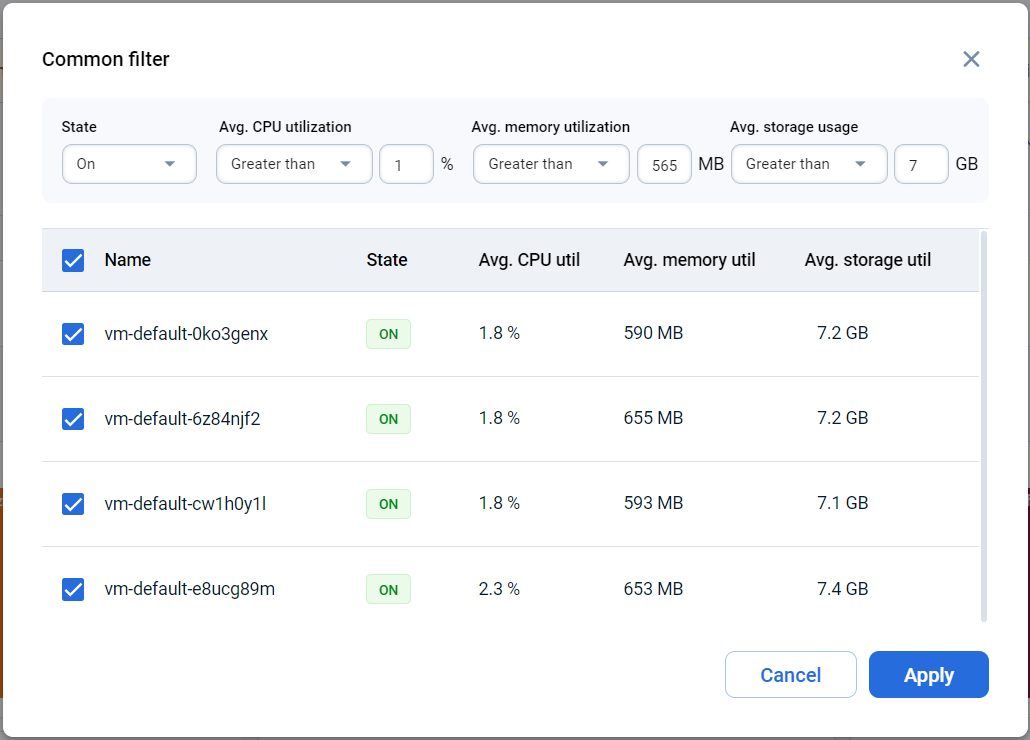Open CPU utilization Greater than dropdown
Viewport: 1030px width, 740px height.
294,164
